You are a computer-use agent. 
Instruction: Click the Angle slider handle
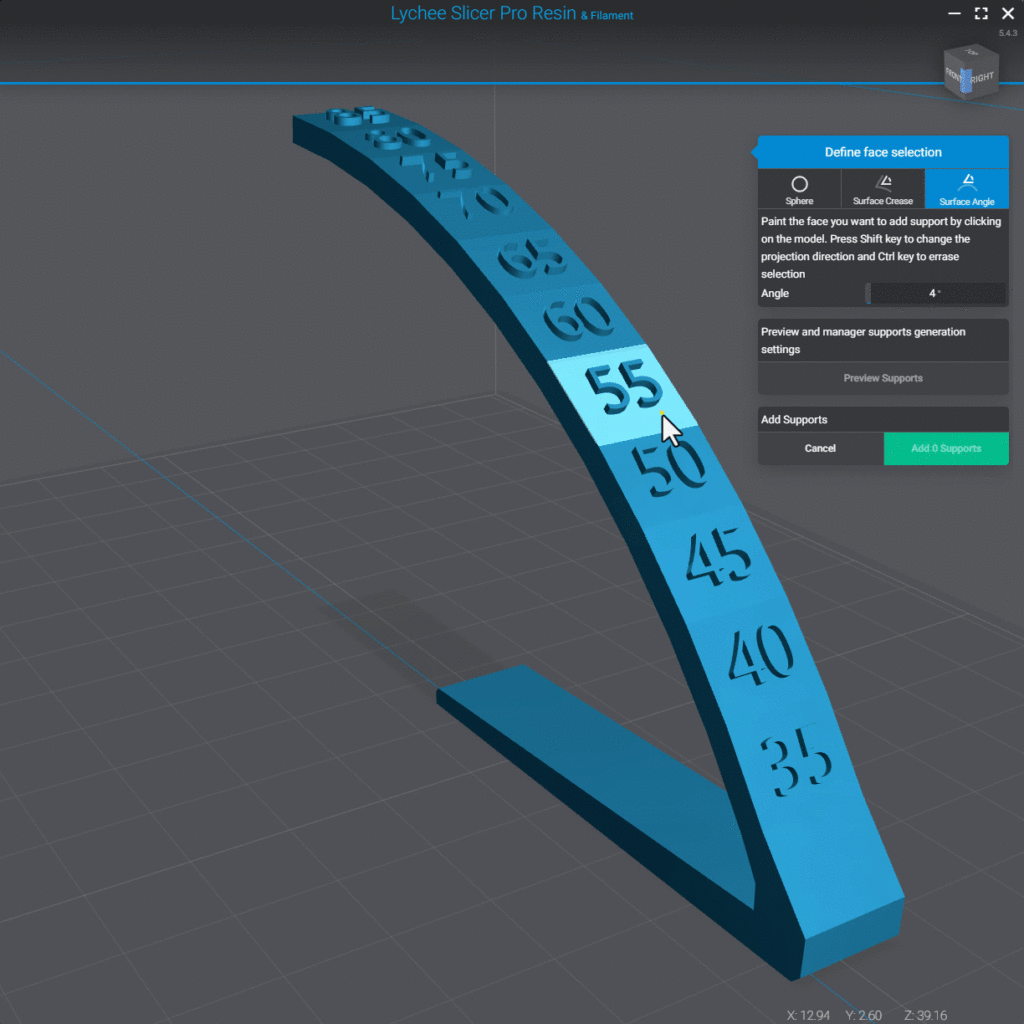tap(867, 293)
